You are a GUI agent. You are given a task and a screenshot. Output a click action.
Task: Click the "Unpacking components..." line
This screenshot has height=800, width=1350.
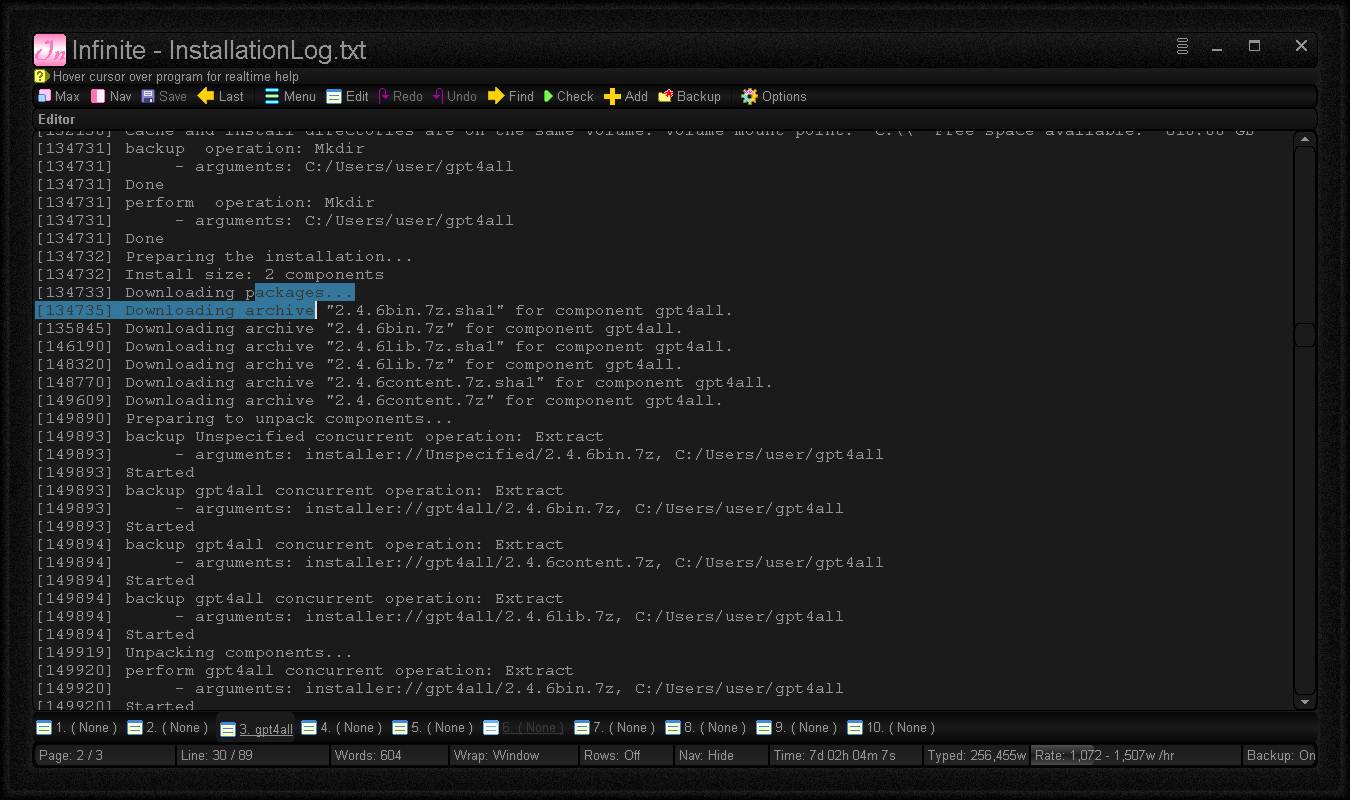click(195, 652)
